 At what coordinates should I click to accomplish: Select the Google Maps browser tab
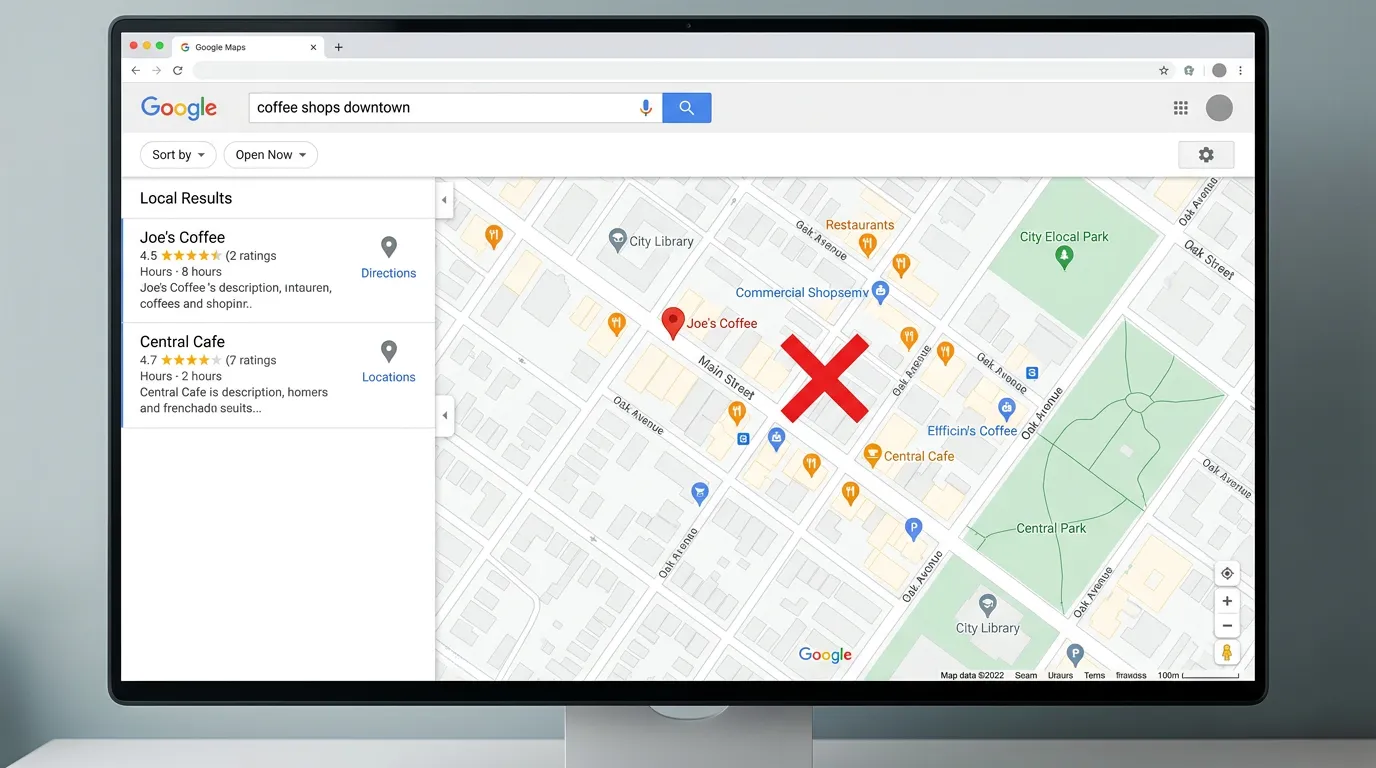point(247,47)
